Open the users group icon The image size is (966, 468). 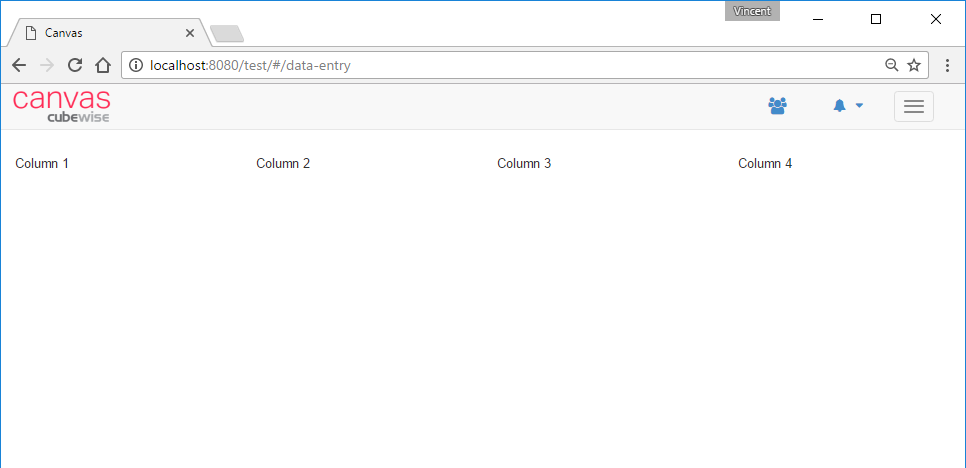pos(777,105)
